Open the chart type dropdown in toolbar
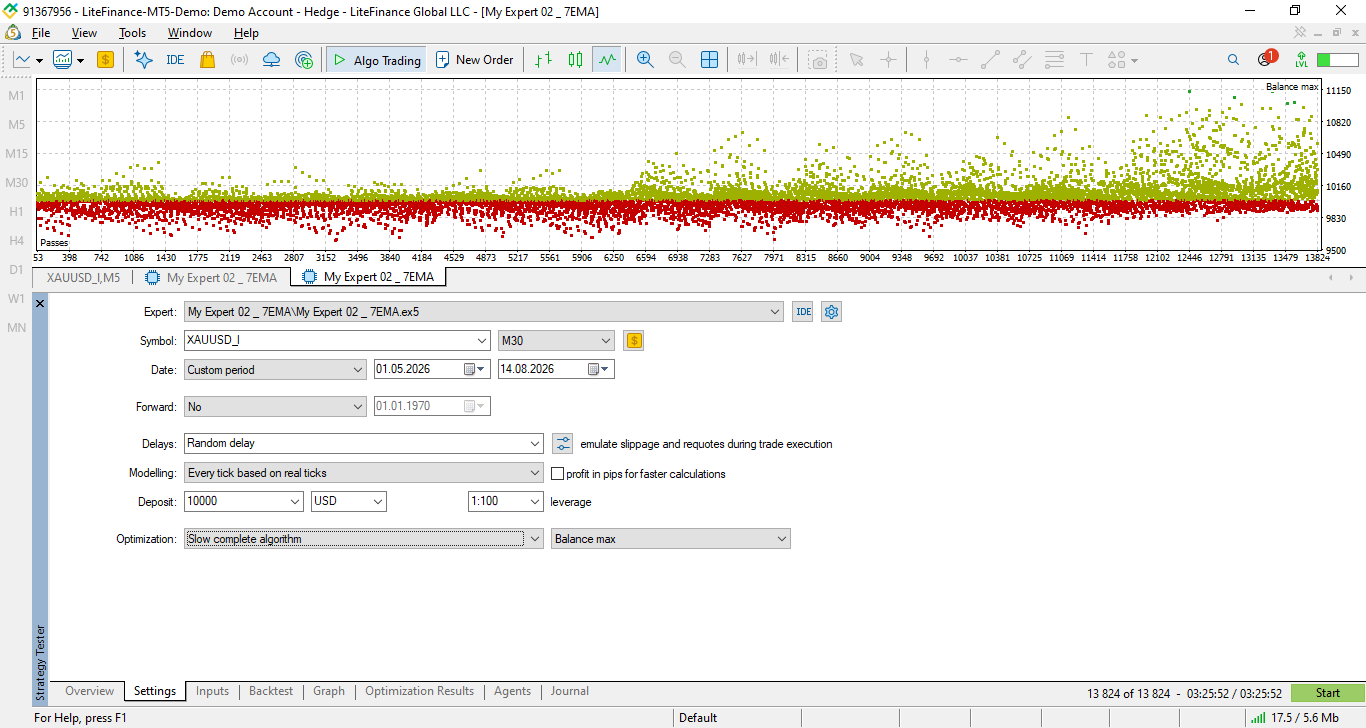 [28, 60]
